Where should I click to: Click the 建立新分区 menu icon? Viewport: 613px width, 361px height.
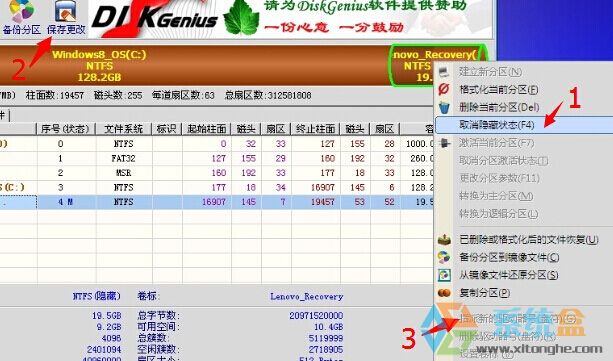coord(444,72)
